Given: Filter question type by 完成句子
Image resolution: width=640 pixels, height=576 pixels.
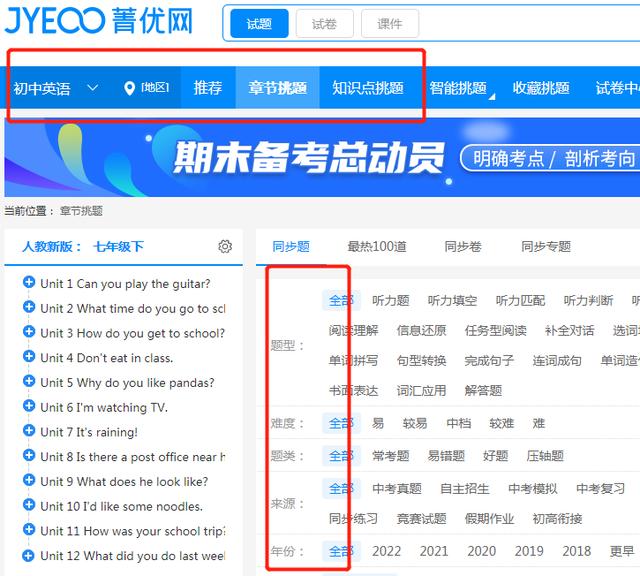Looking at the screenshot, I should coord(489,360).
